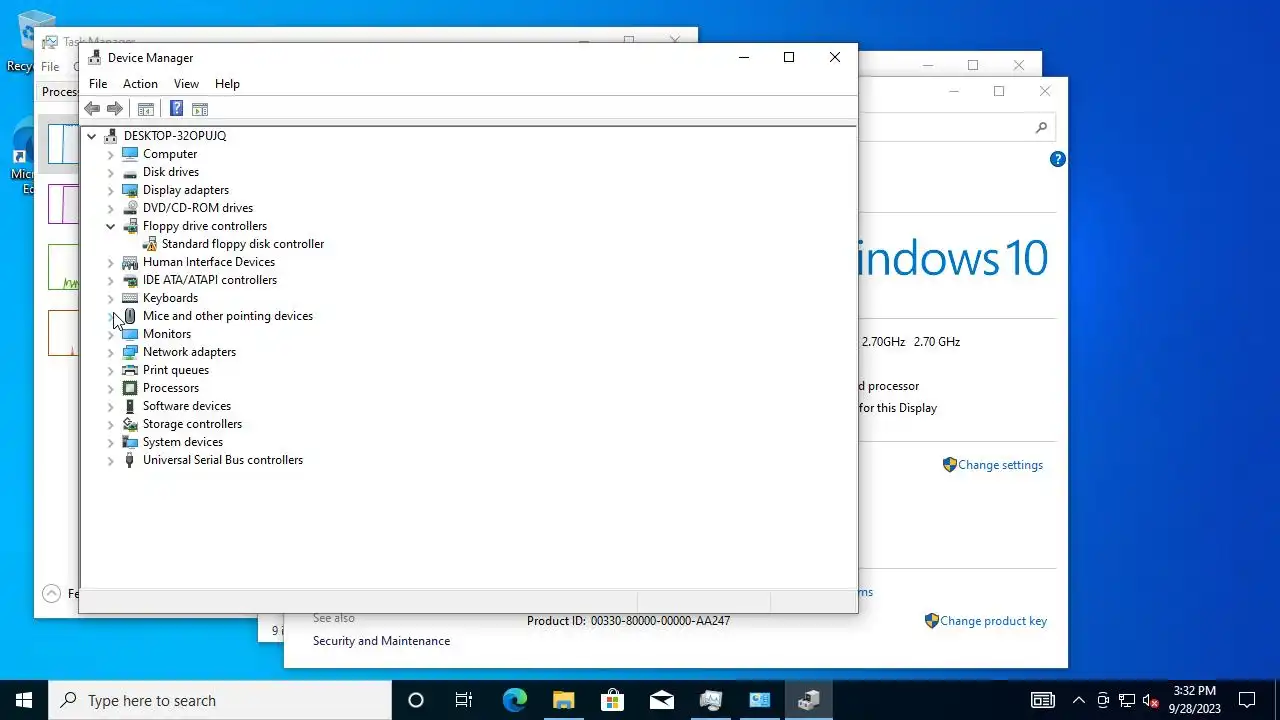Click the Universal Serial Bus controllers icon

click(130, 460)
